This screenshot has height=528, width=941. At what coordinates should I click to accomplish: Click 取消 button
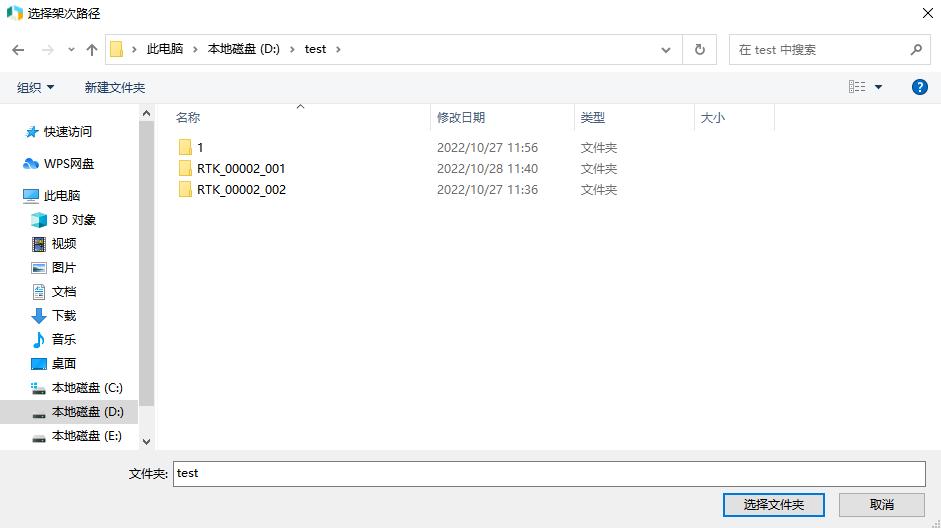pyautogui.click(x=882, y=505)
